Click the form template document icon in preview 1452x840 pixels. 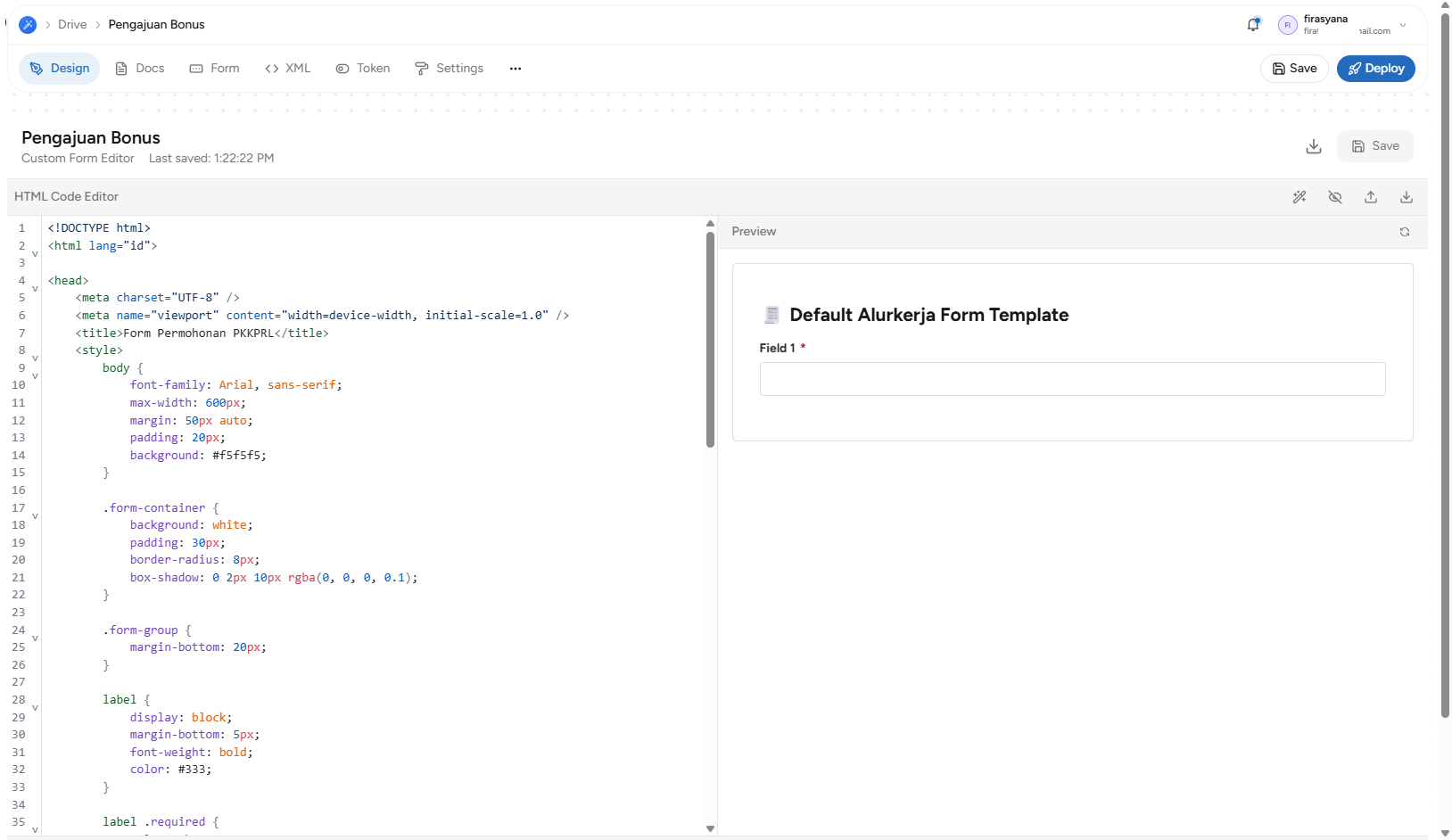point(771,315)
